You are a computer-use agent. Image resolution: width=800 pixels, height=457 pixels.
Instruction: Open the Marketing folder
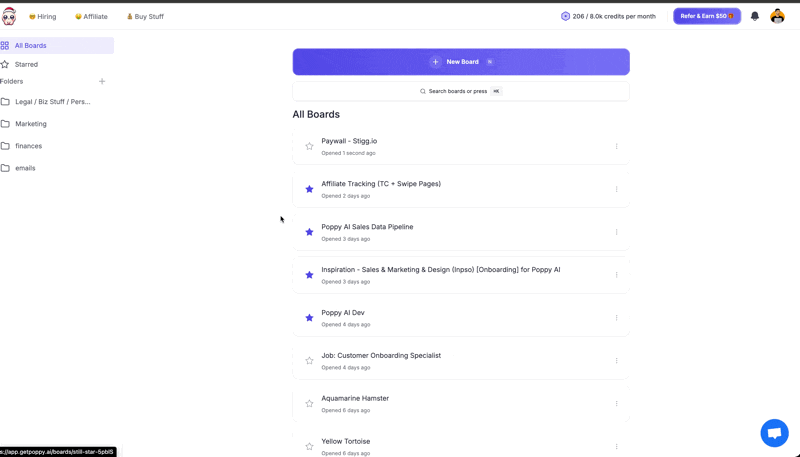click(31, 124)
